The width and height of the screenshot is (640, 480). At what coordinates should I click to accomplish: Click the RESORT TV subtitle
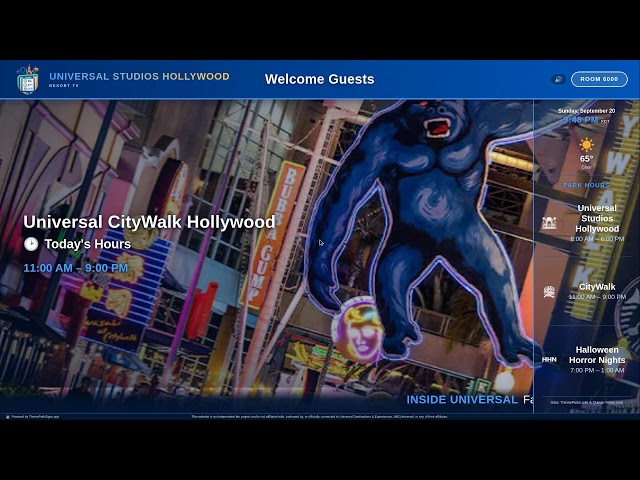click(64, 86)
